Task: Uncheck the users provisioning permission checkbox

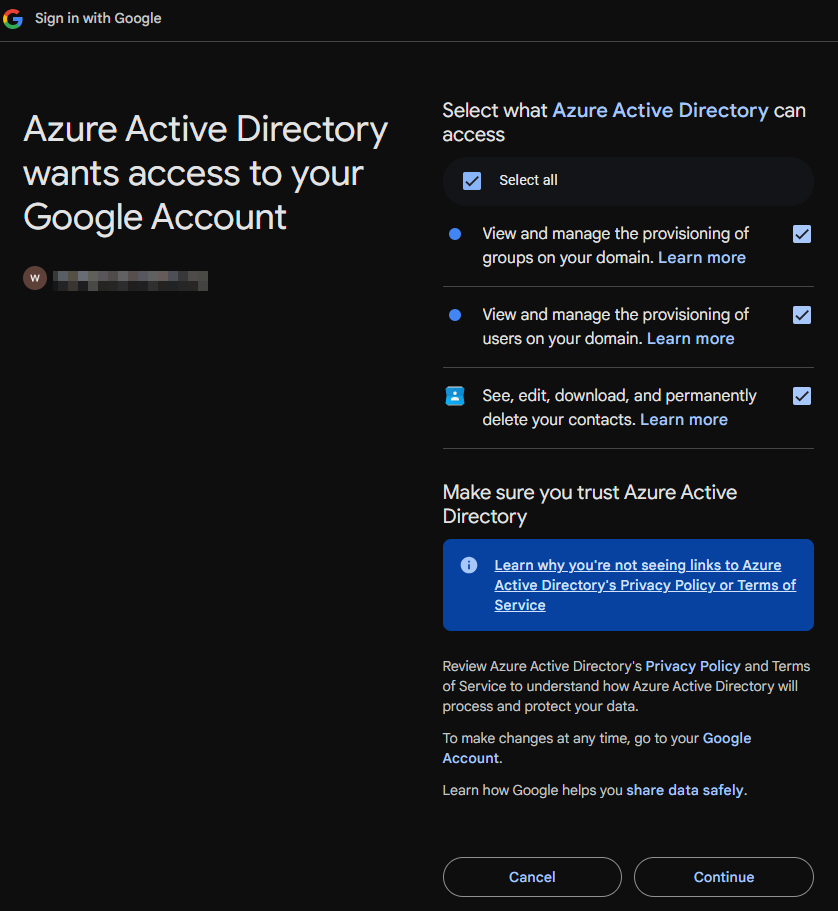Action: pyautogui.click(x=801, y=315)
